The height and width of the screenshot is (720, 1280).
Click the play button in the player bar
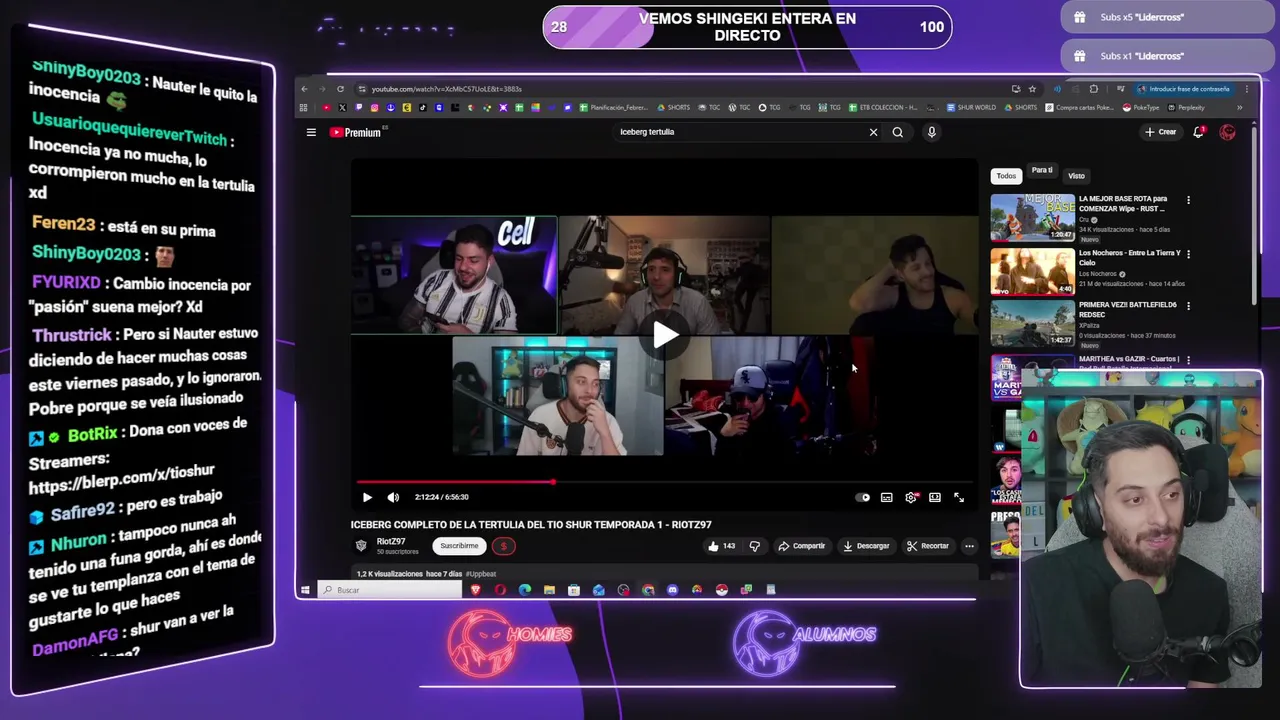coord(367,497)
